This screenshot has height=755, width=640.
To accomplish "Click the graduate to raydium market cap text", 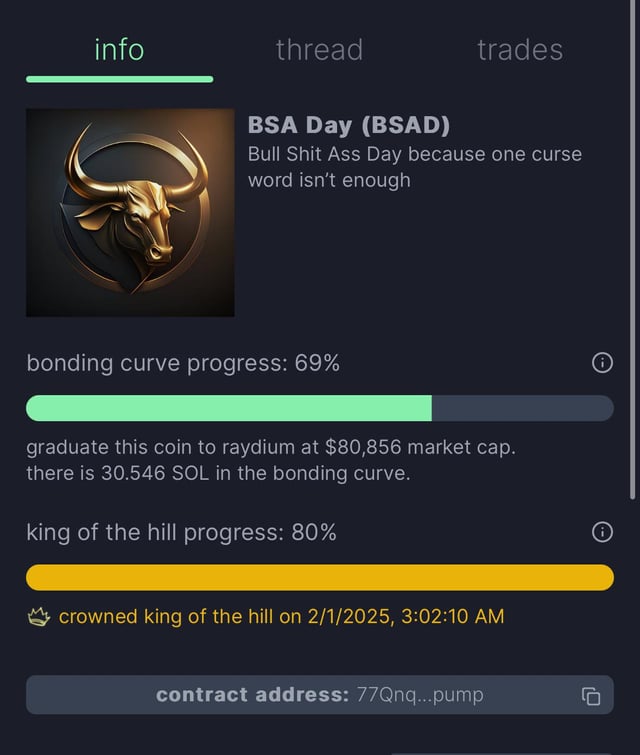I will click(x=271, y=446).
